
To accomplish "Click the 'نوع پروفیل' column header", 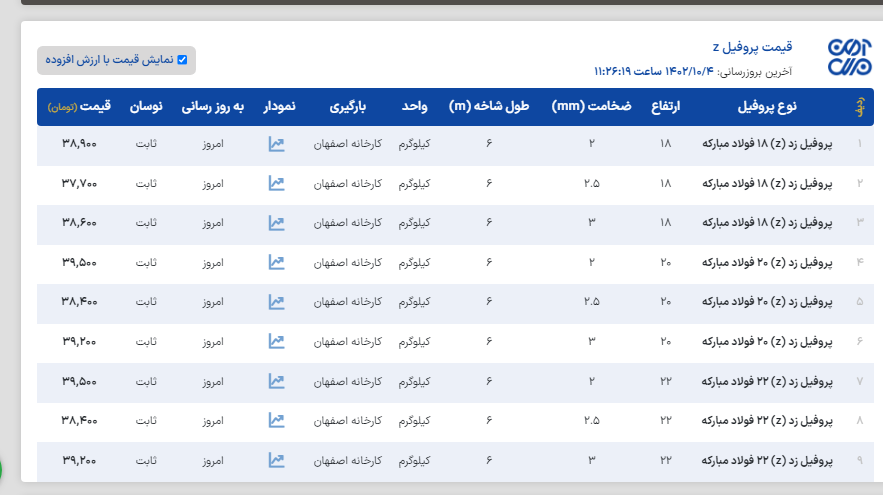I will (766, 107).
